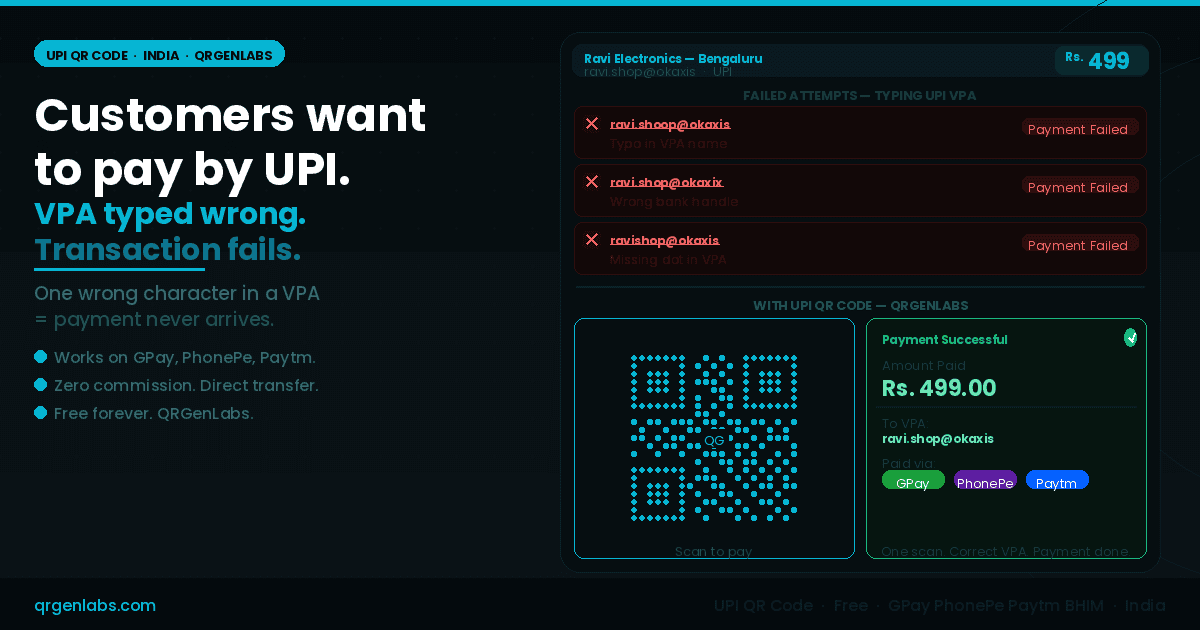Click the Rs. 499.00 amount paid
The image size is (1200, 630).
tap(939, 388)
